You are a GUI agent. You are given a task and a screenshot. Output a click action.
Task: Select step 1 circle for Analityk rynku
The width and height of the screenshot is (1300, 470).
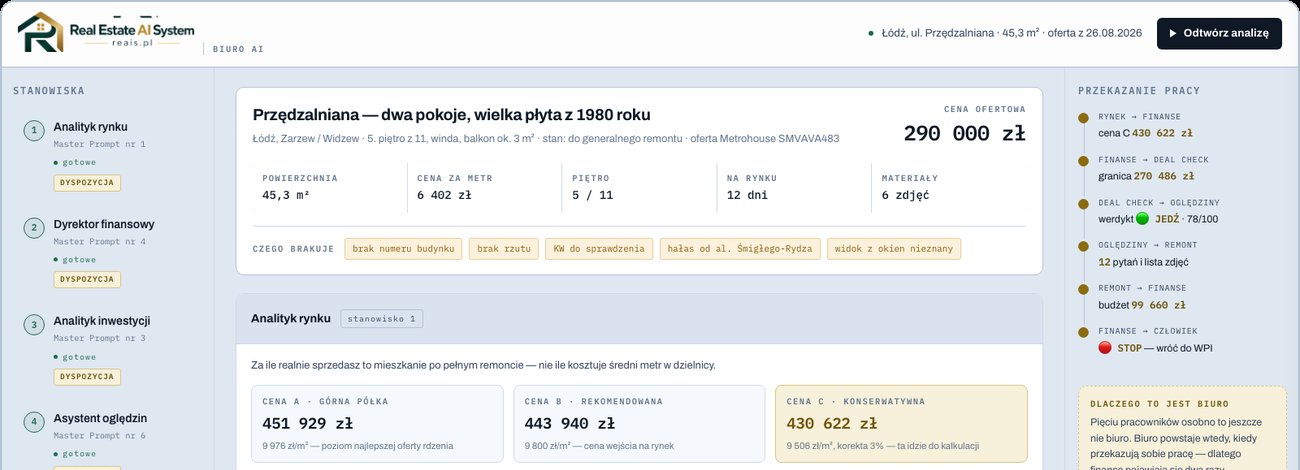pyautogui.click(x=34, y=130)
